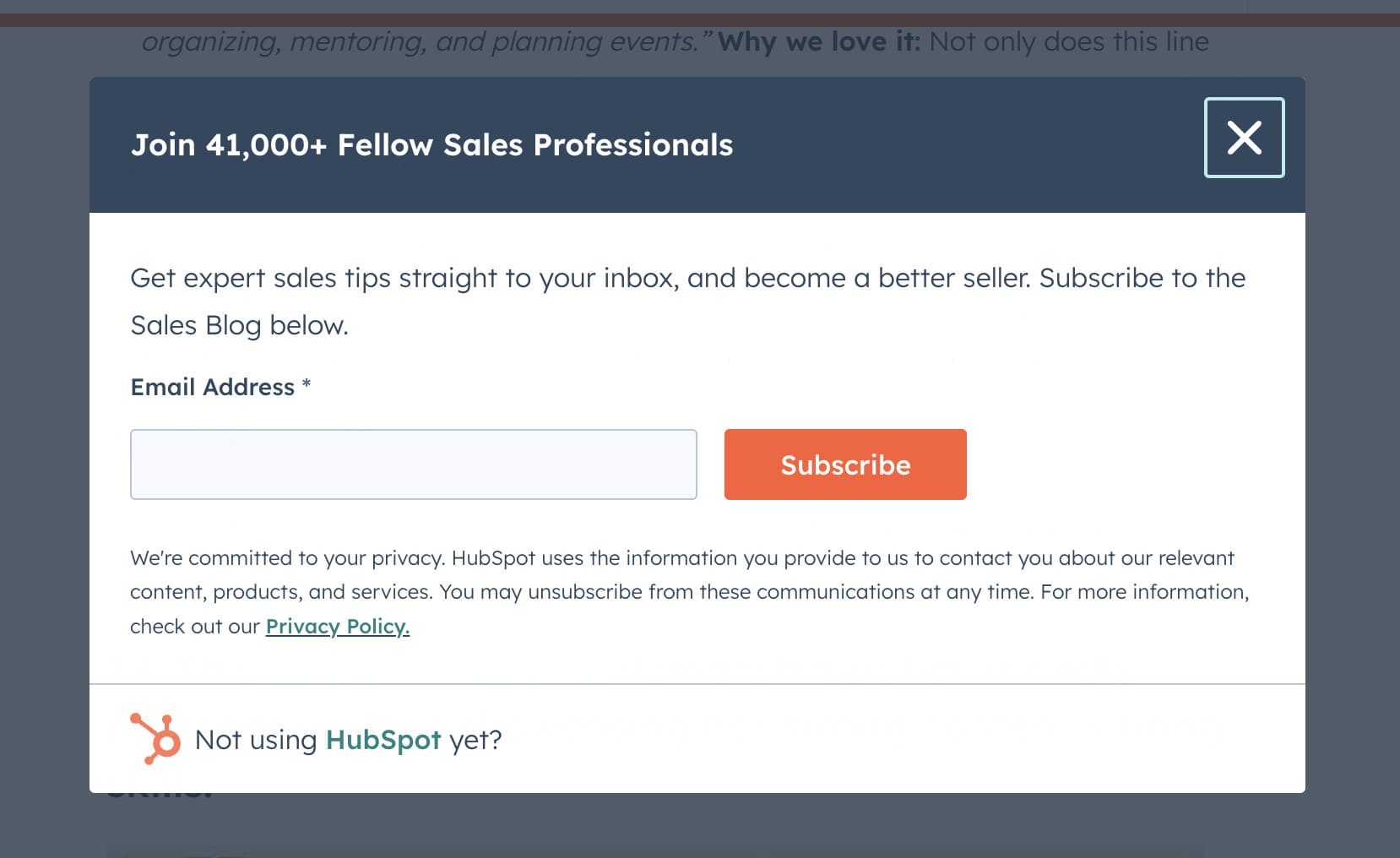Focus the Email Address input field
Image resolution: width=1400 pixels, height=858 pixels.
[414, 464]
